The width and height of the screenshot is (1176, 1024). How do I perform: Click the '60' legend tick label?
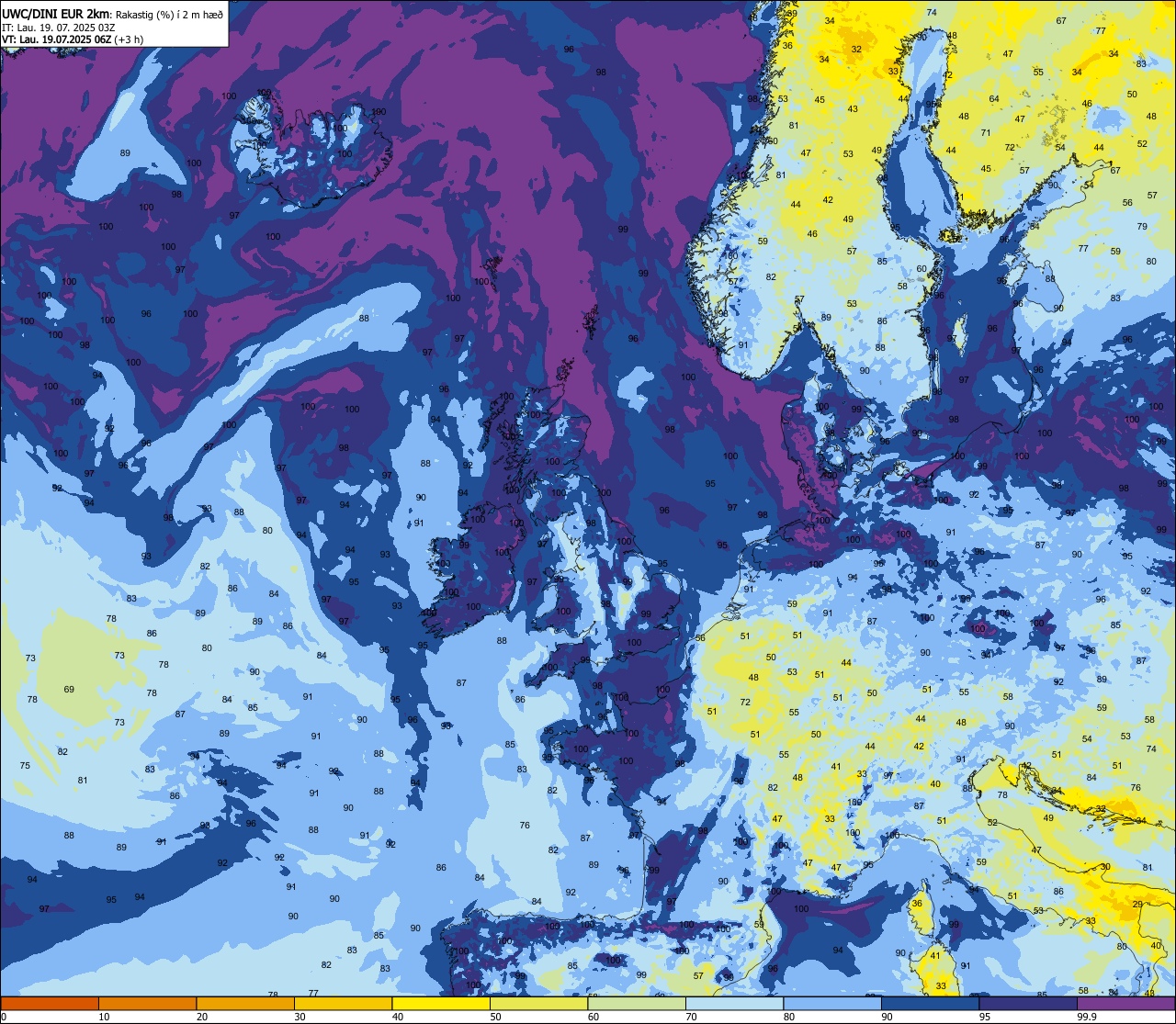(594, 1017)
